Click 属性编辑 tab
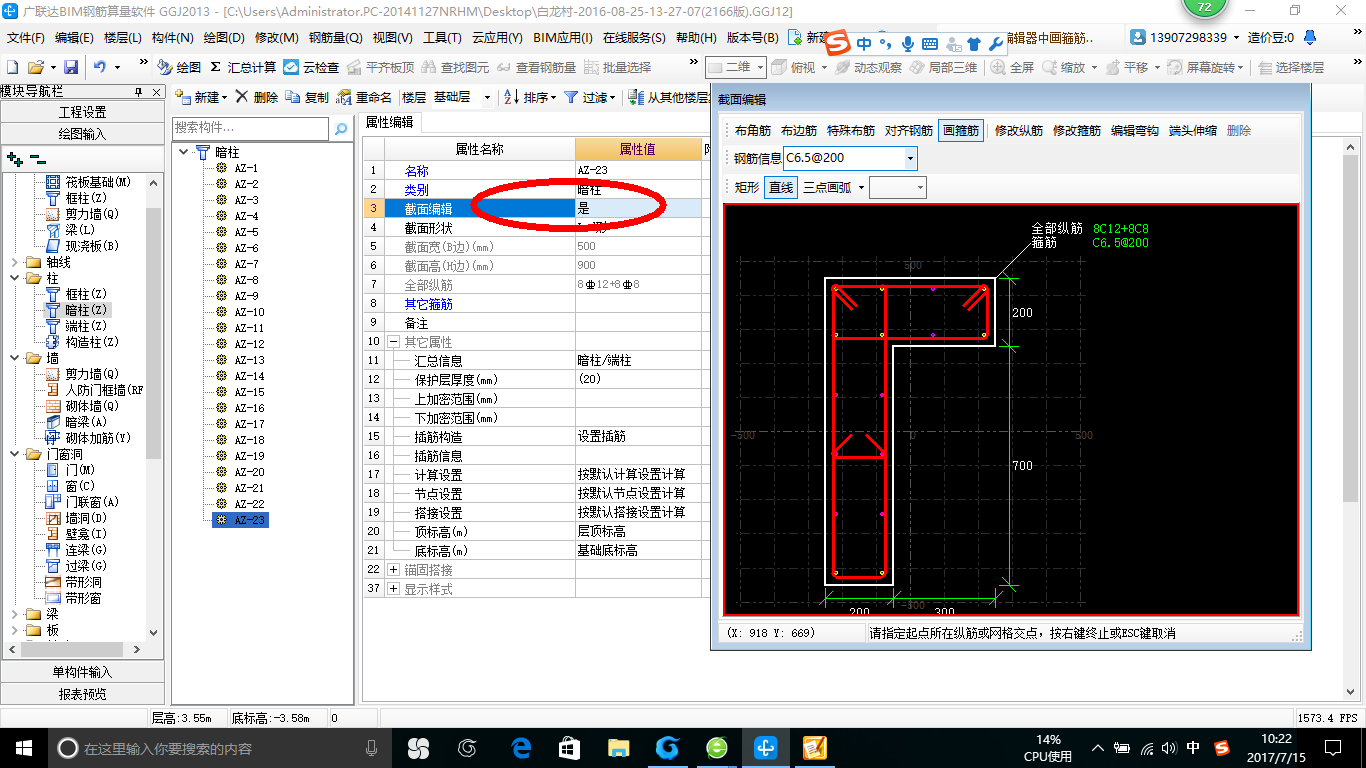Image resolution: width=1366 pixels, height=768 pixels. [x=389, y=122]
